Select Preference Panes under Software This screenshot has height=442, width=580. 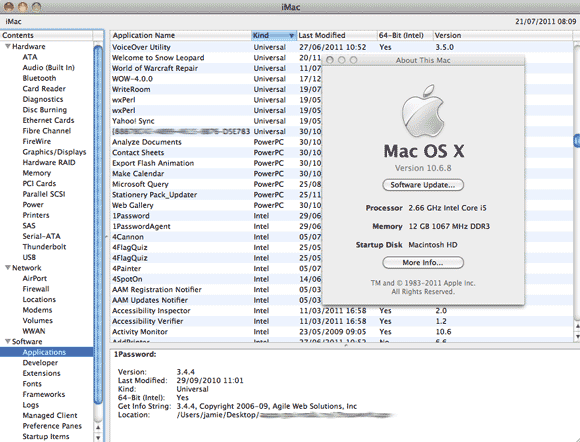coord(52,426)
